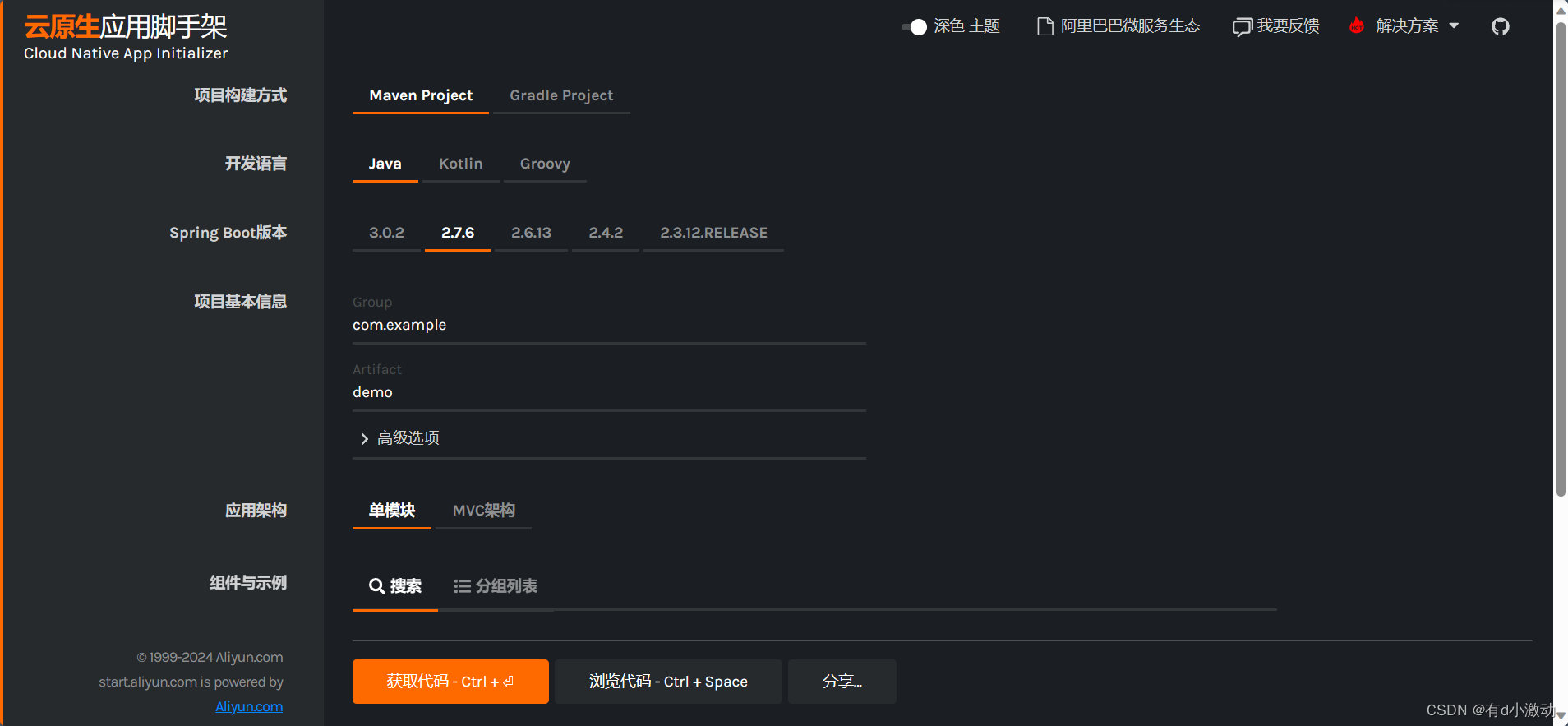Select Spring Boot version 2.4.2
The width and height of the screenshot is (1568, 726).
click(x=606, y=233)
